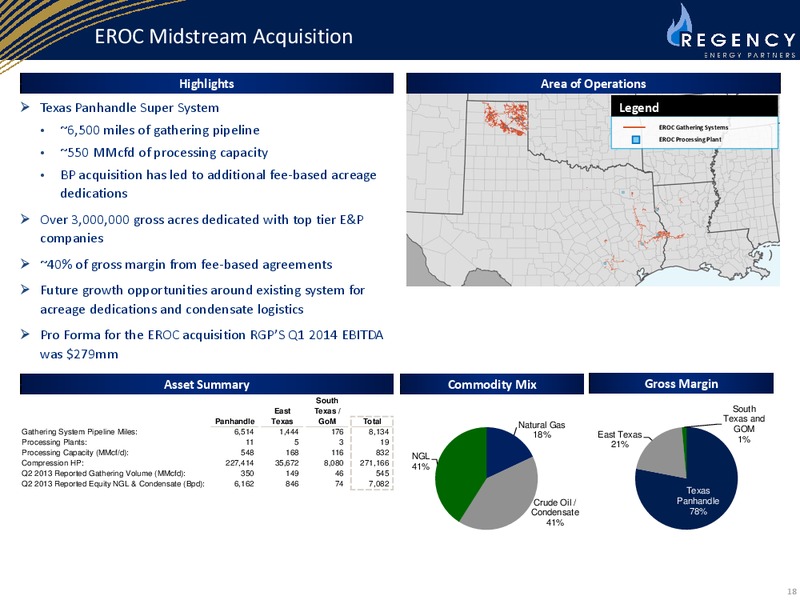Click the East Texas column header
The width and height of the screenshot is (800, 600).
point(282,416)
